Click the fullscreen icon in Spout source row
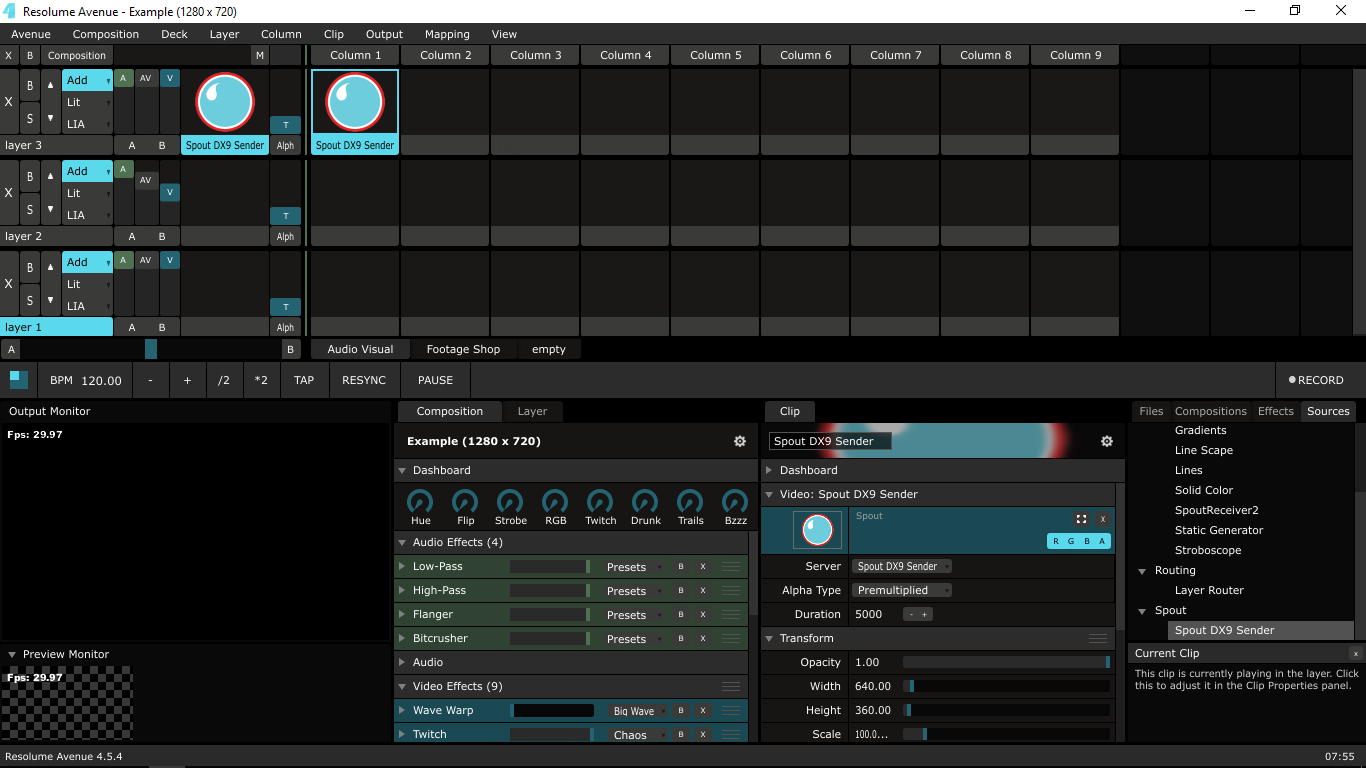The width and height of the screenshot is (1366, 768). (1081, 519)
